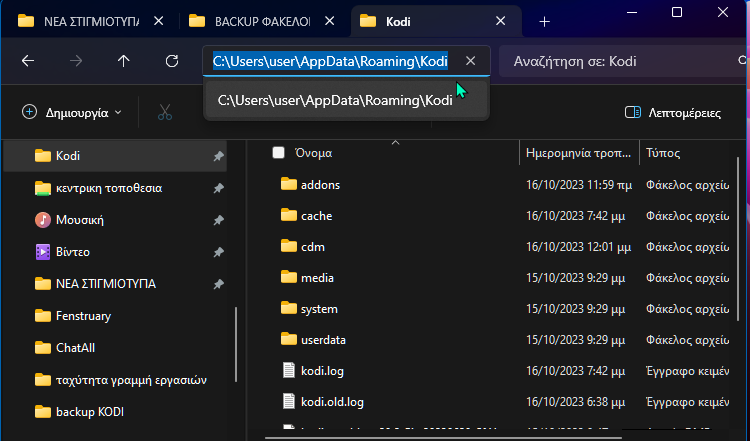Open ΝΕΑ ΣΤΙΓΜΙΟΤΥΠΑ in the sidebar

tap(115, 284)
